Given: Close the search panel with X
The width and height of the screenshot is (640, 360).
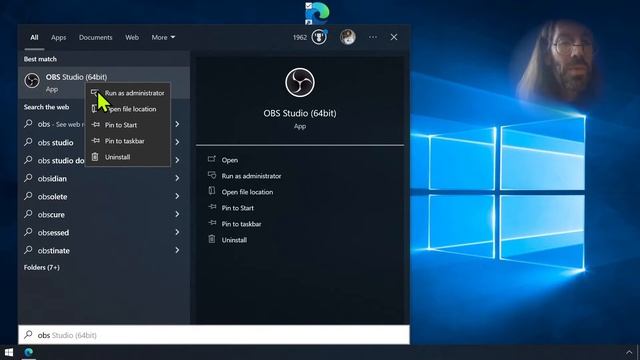Looking at the screenshot, I should pyautogui.click(x=394, y=37).
